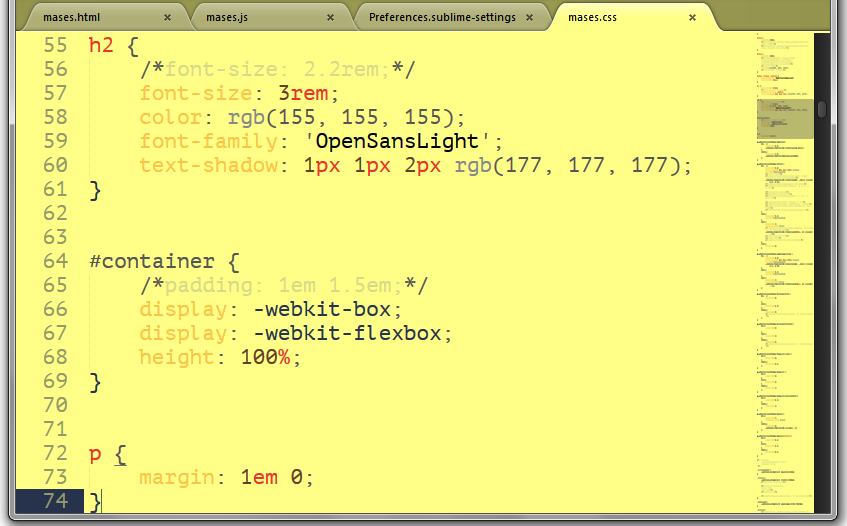Click the closing brace on line 61
Image resolution: width=847 pixels, height=526 pixels.
(95, 190)
